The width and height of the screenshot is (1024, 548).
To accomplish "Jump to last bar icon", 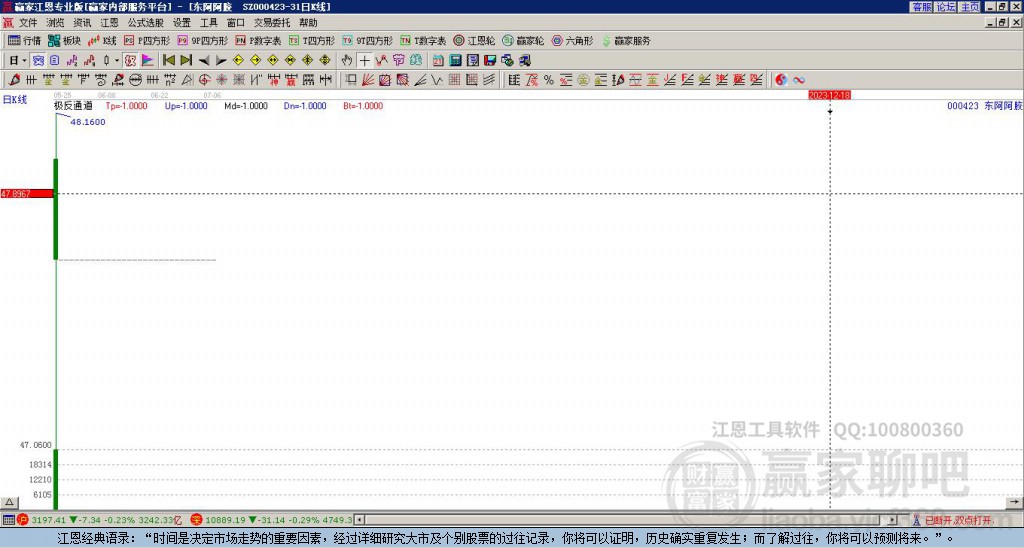I will pos(186,60).
